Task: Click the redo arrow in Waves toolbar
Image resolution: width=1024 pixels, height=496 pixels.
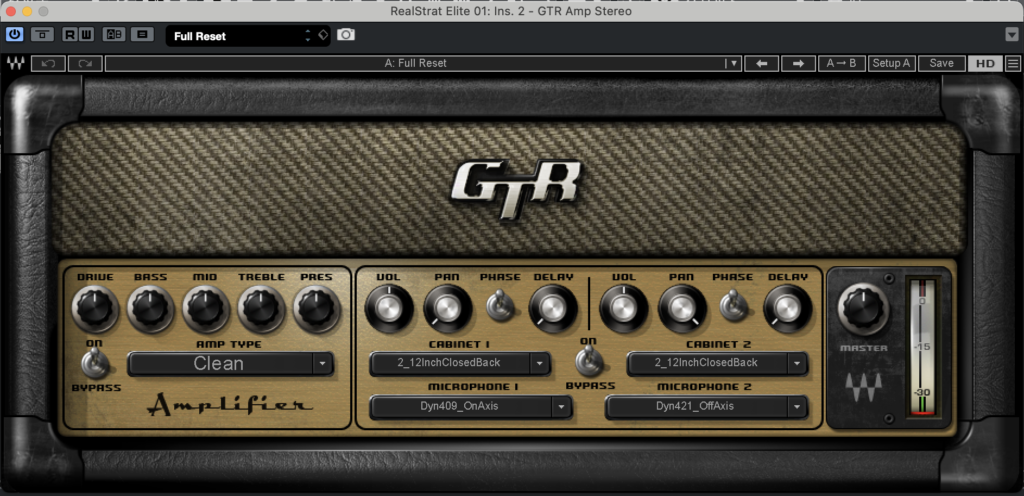Action: [85, 63]
